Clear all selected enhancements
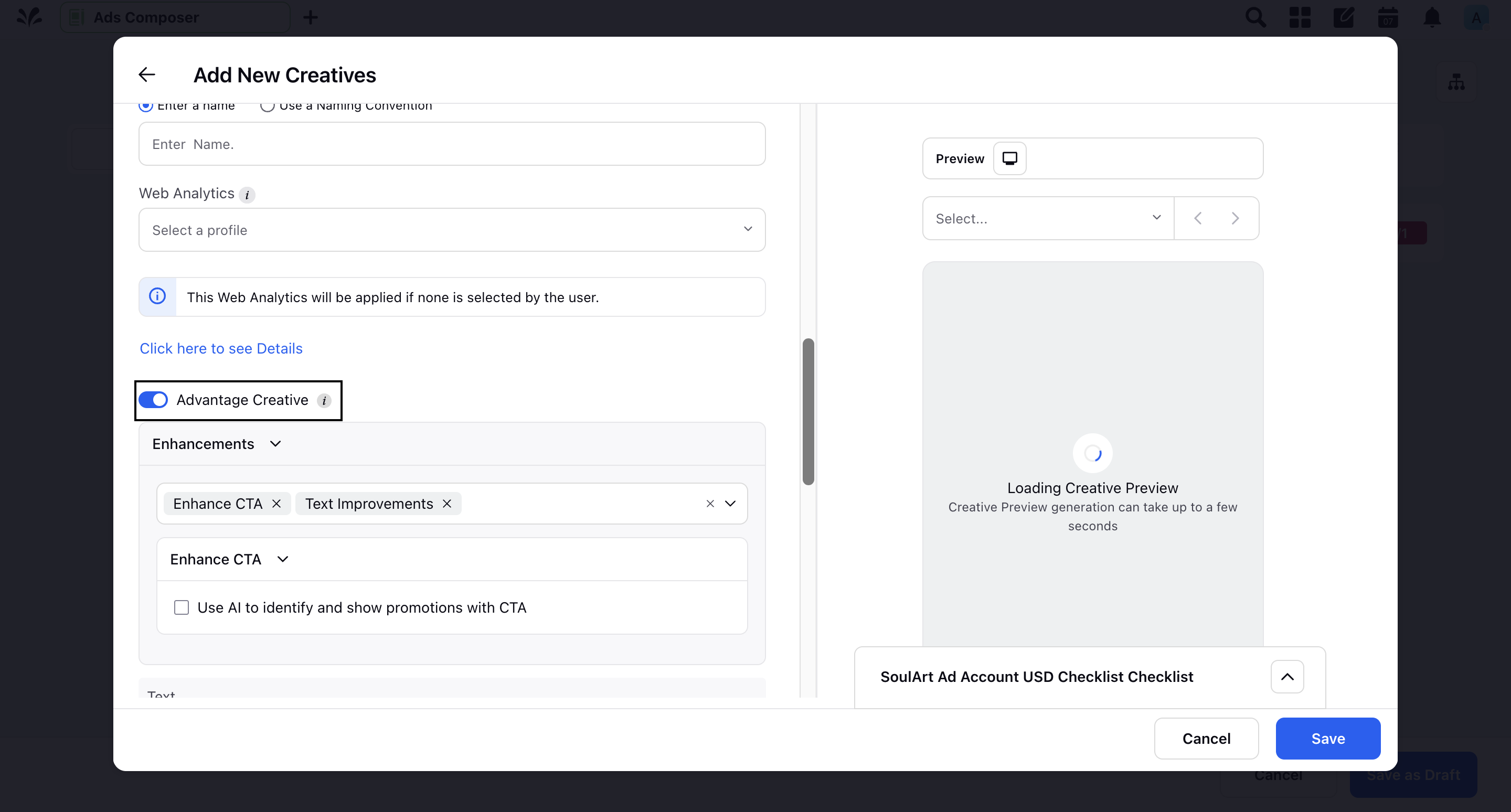 pyautogui.click(x=710, y=504)
